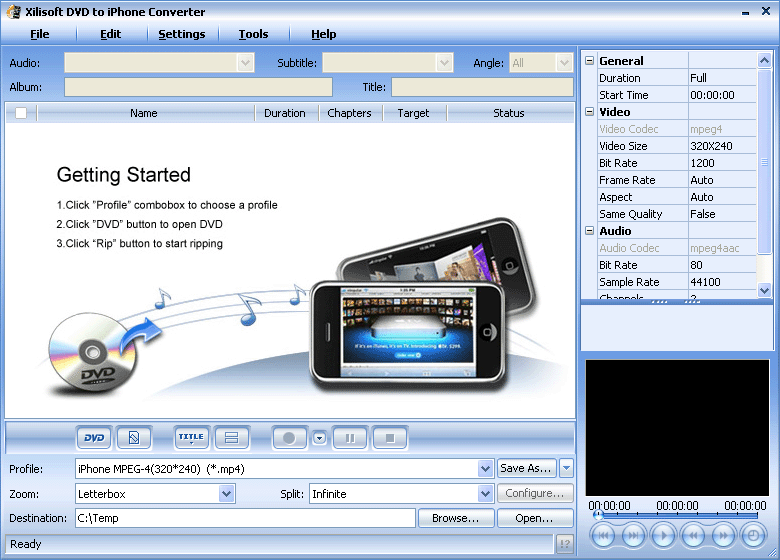Viewport: 780px width, 560px height.
Task: Collapse the General properties group
Action: point(589,61)
